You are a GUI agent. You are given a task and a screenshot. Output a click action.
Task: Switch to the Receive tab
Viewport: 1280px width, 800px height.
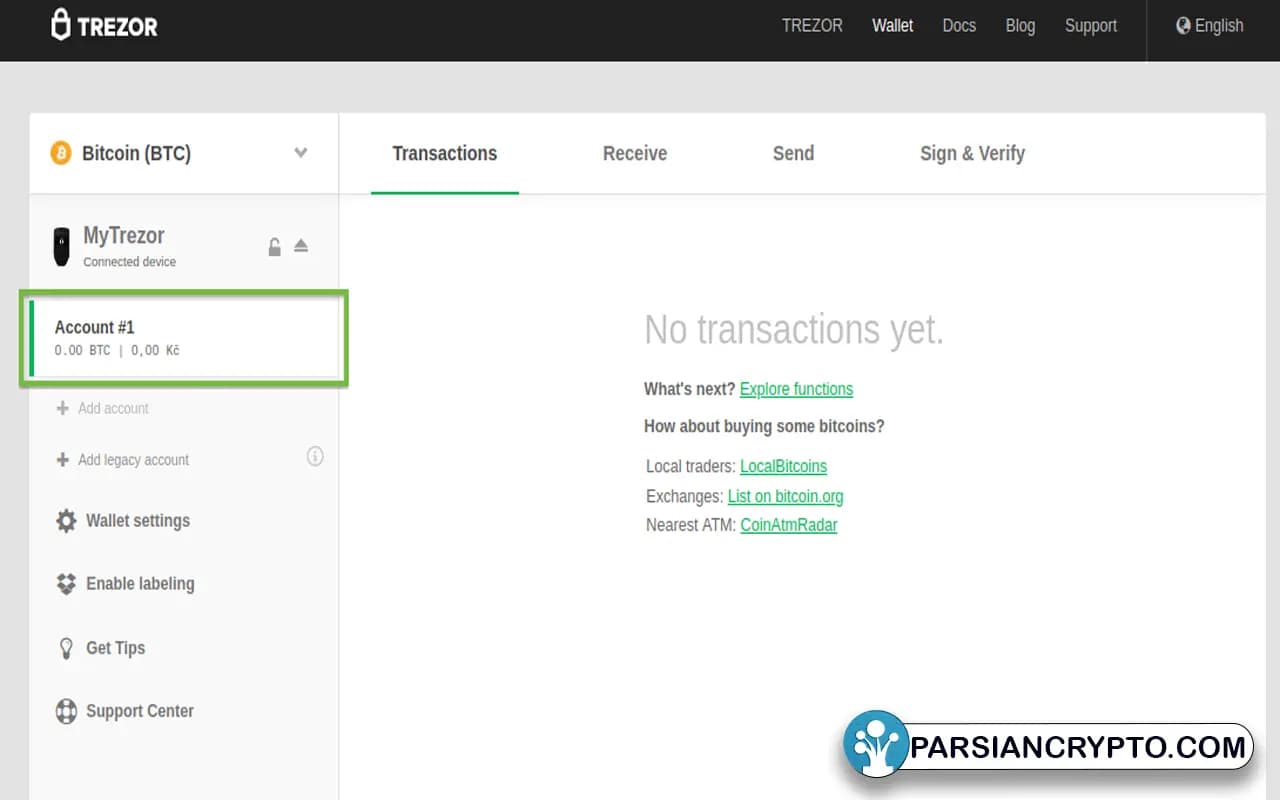pyautogui.click(x=635, y=153)
